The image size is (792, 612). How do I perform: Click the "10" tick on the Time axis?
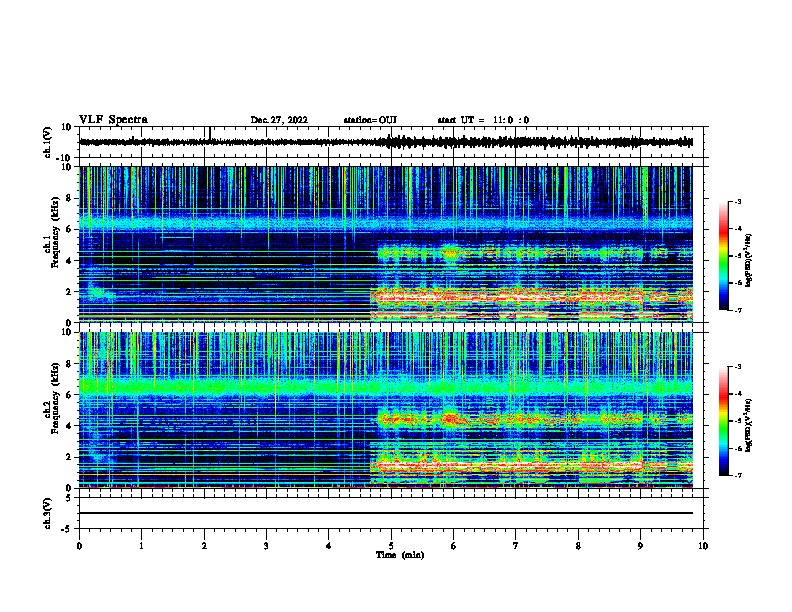tap(703, 546)
